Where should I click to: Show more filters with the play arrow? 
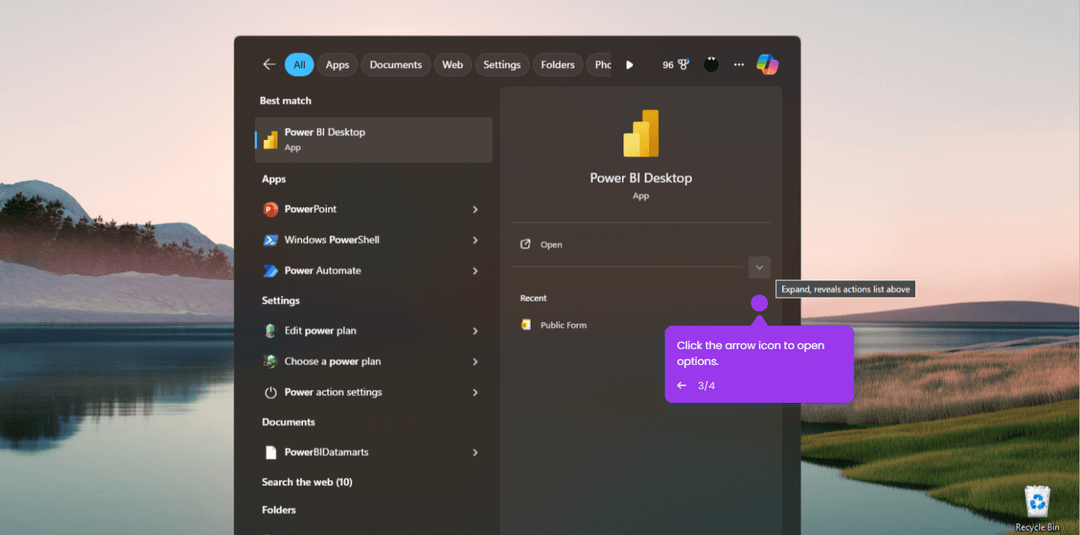(x=630, y=65)
